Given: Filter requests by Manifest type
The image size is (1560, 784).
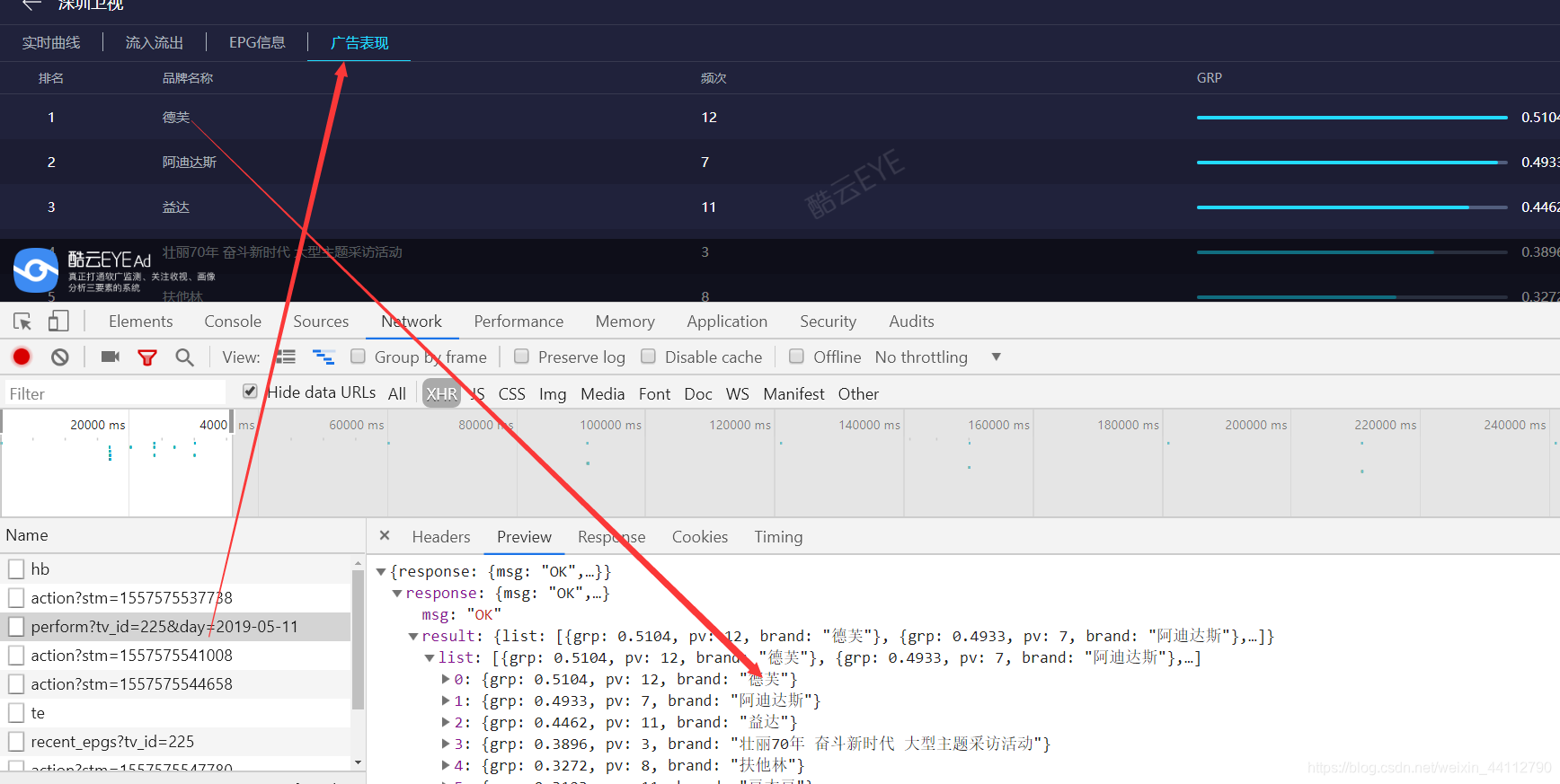Looking at the screenshot, I should point(793,393).
